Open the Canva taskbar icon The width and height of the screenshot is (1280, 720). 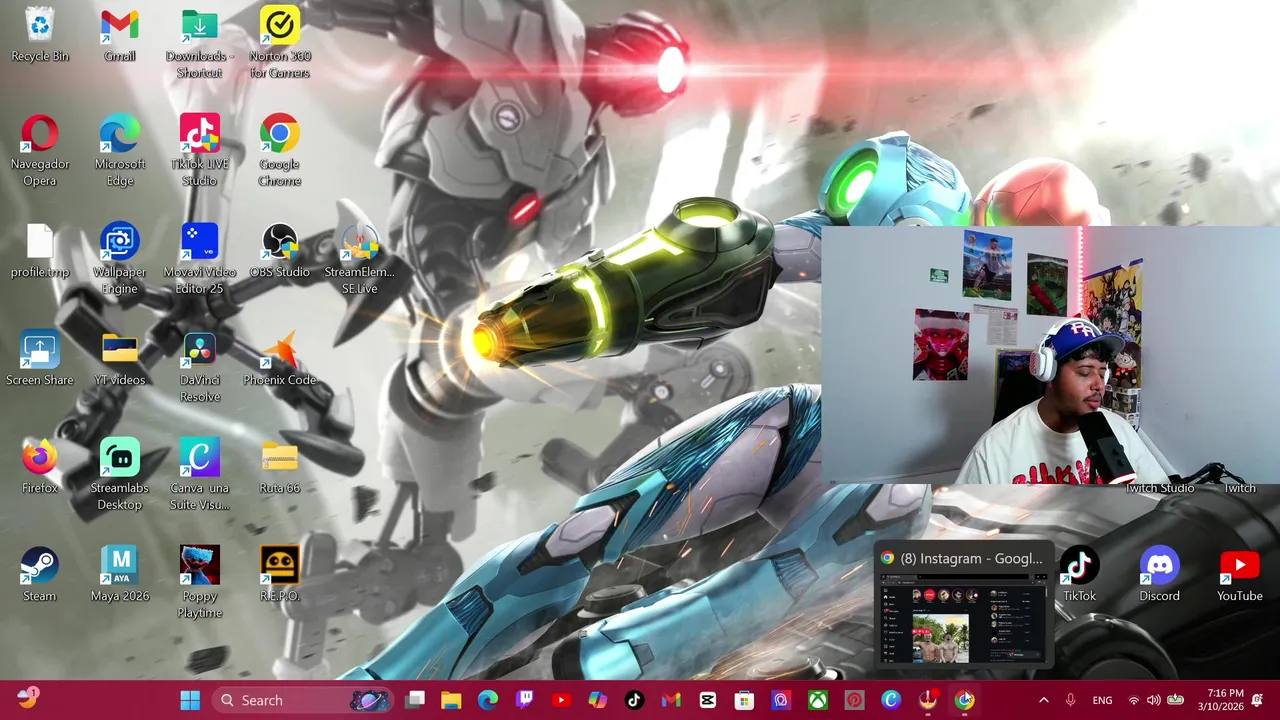891,700
